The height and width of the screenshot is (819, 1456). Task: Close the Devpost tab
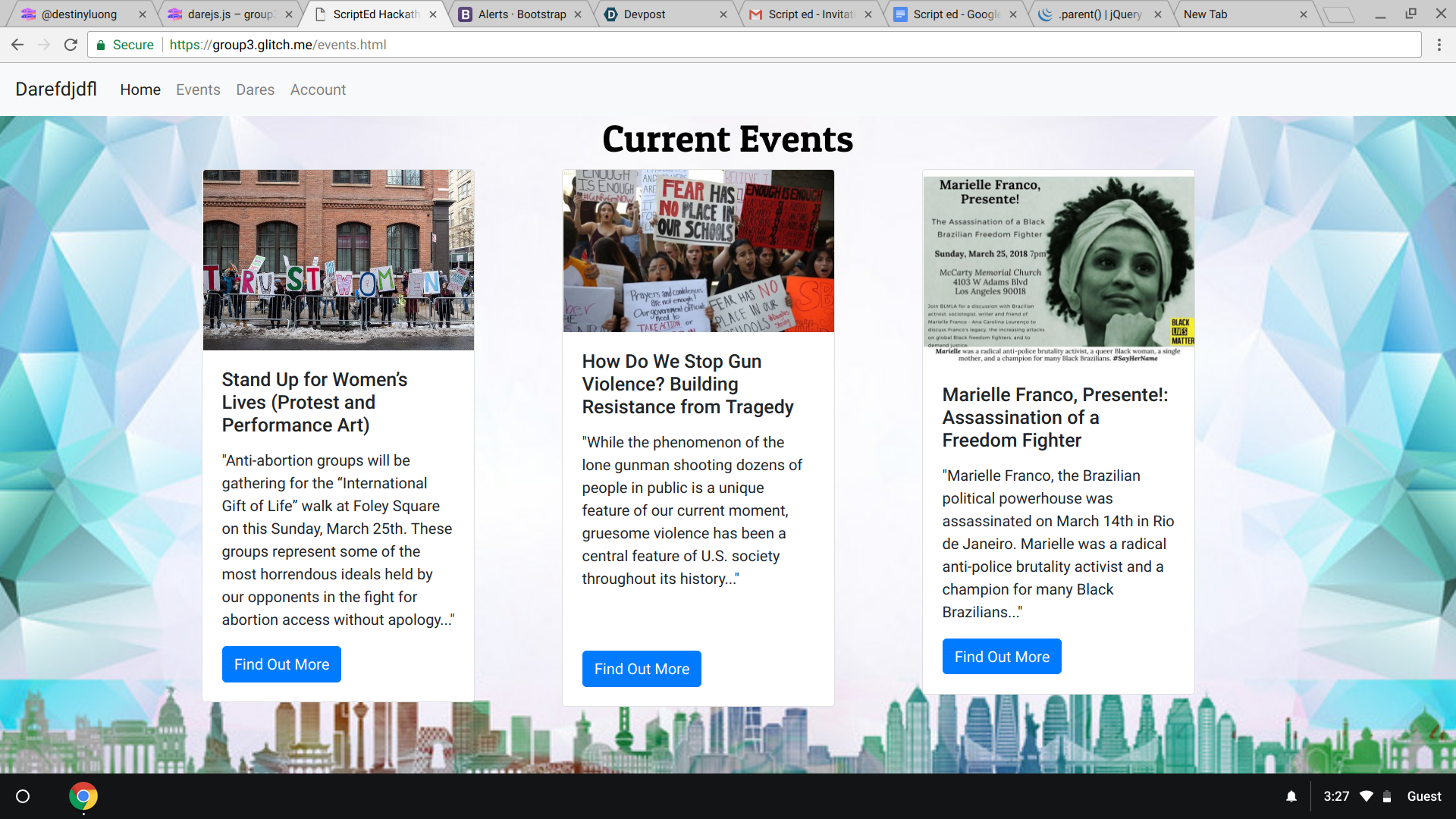[723, 14]
